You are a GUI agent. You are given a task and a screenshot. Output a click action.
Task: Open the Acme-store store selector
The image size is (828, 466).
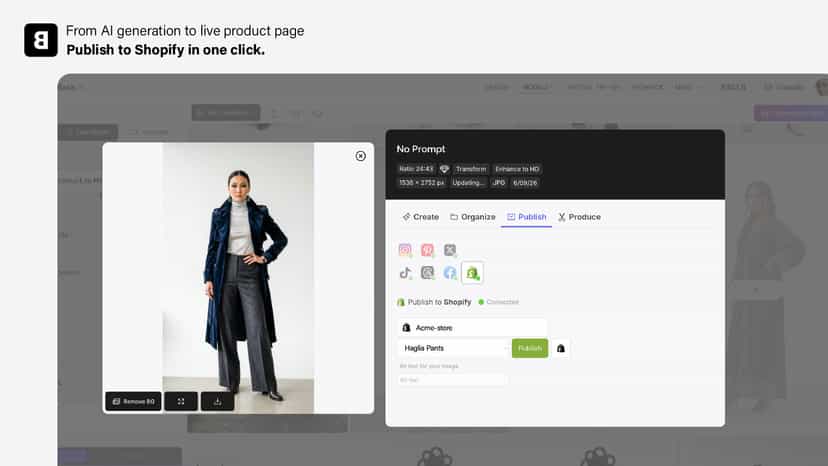tap(472, 328)
